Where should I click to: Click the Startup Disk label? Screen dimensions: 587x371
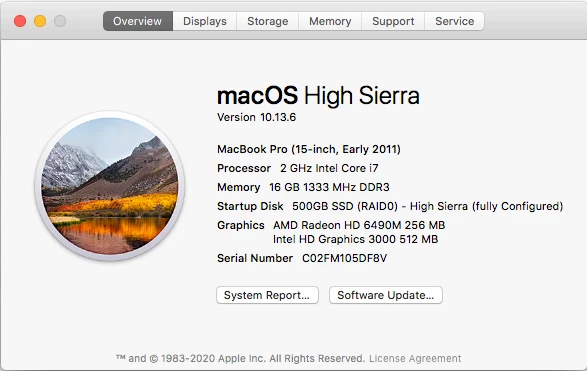tap(250, 206)
